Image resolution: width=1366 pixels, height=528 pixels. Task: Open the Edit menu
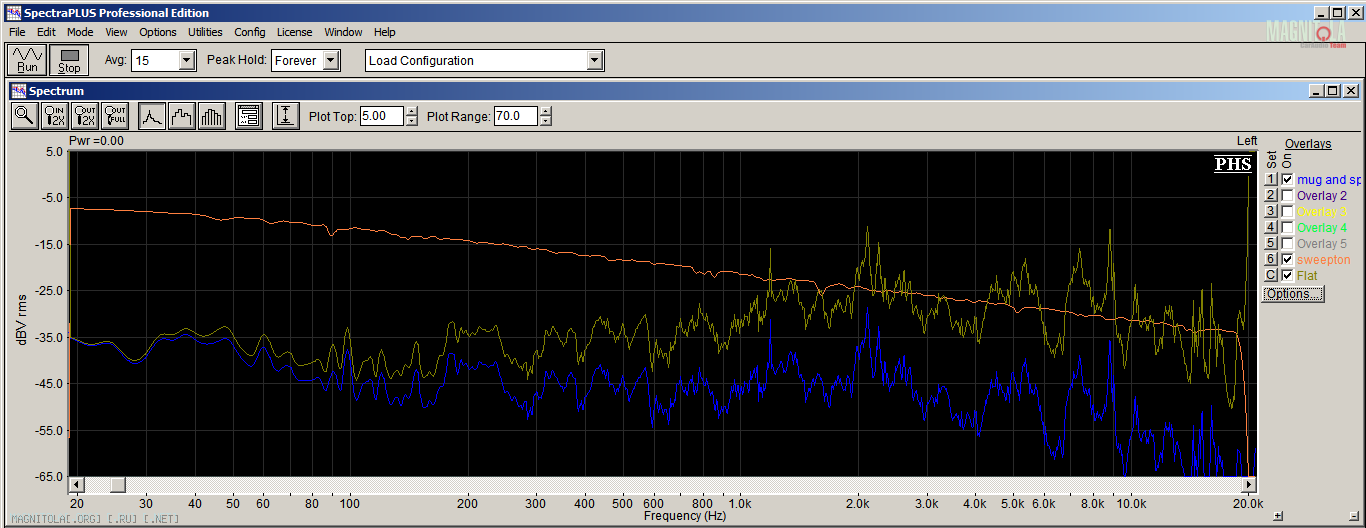46,32
